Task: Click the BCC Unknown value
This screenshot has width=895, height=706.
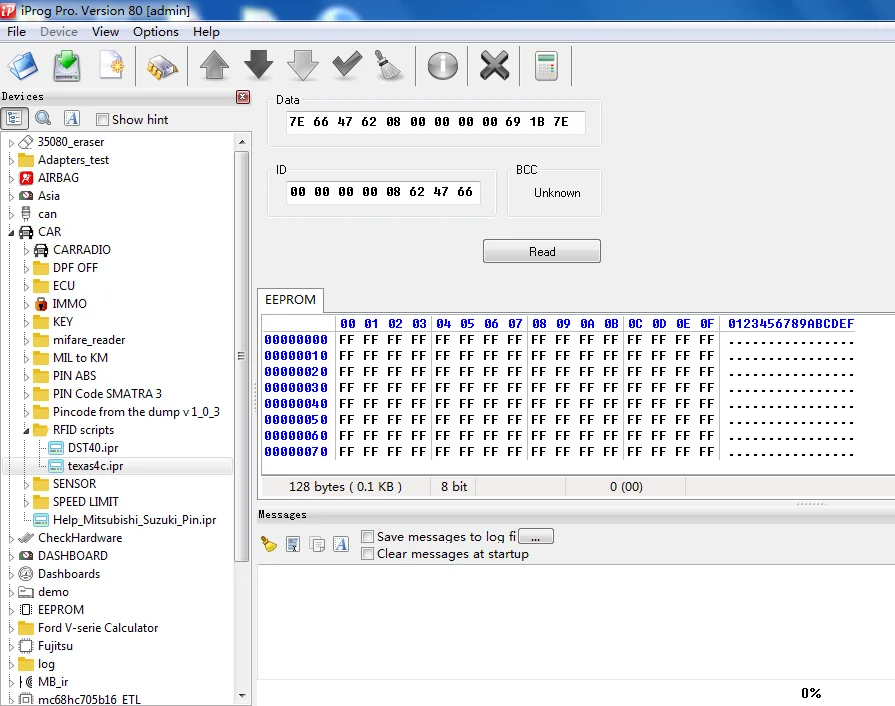Action: click(x=557, y=193)
